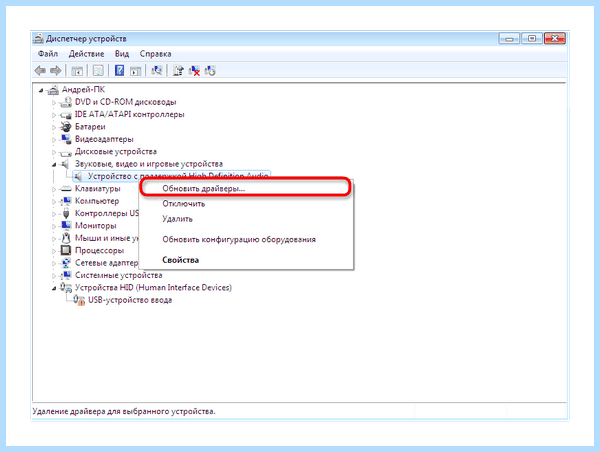Collapse the Андрей-ПК root node
The width and height of the screenshot is (600, 452).
pos(41,90)
